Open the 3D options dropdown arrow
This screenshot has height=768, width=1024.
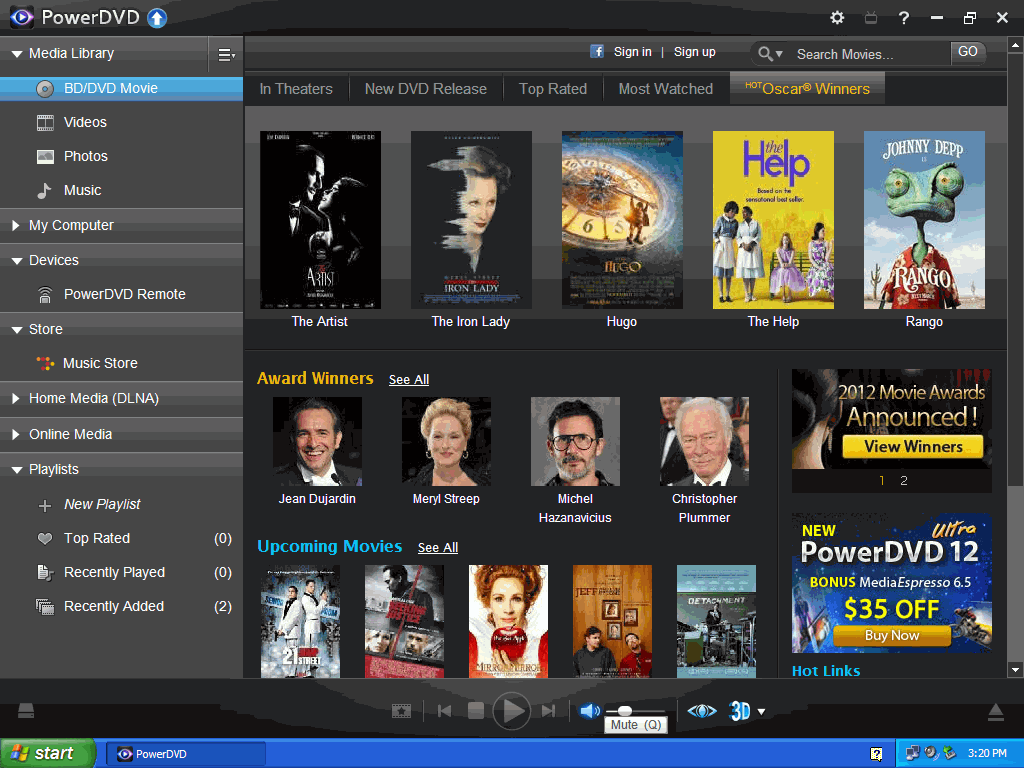[x=762, y=712]
